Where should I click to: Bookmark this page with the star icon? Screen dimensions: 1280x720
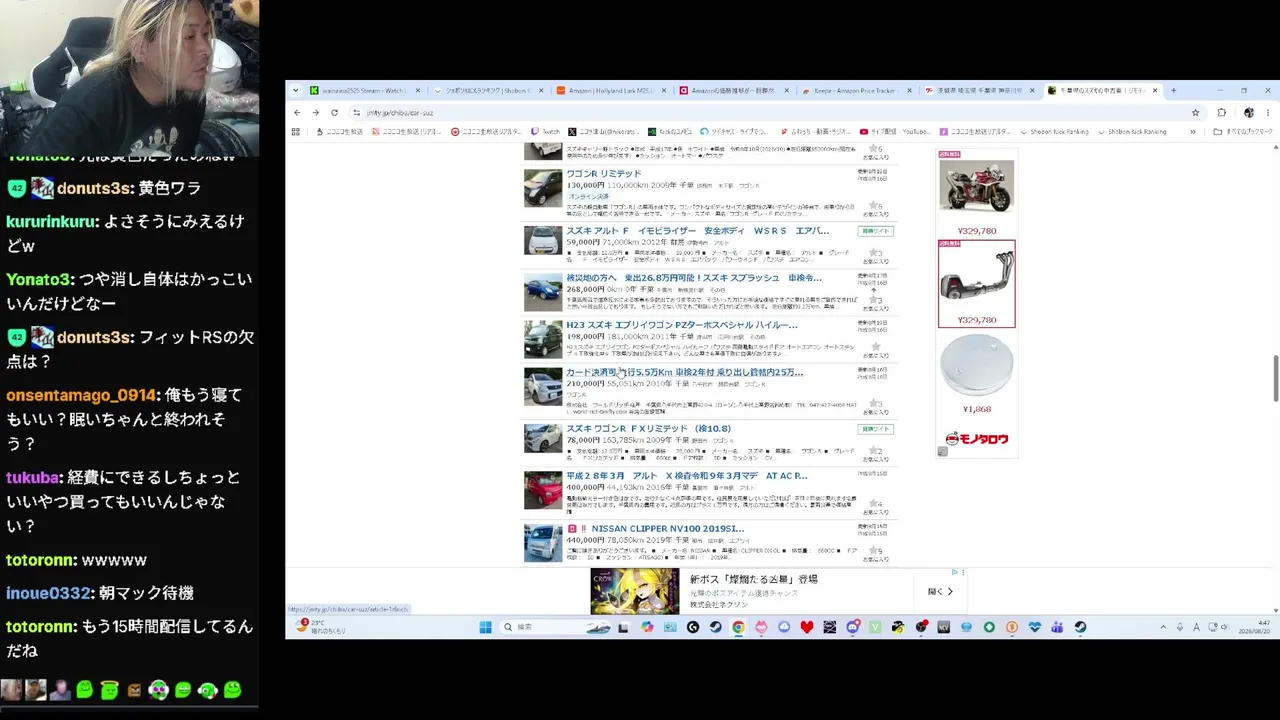(x=1195, y=112)
